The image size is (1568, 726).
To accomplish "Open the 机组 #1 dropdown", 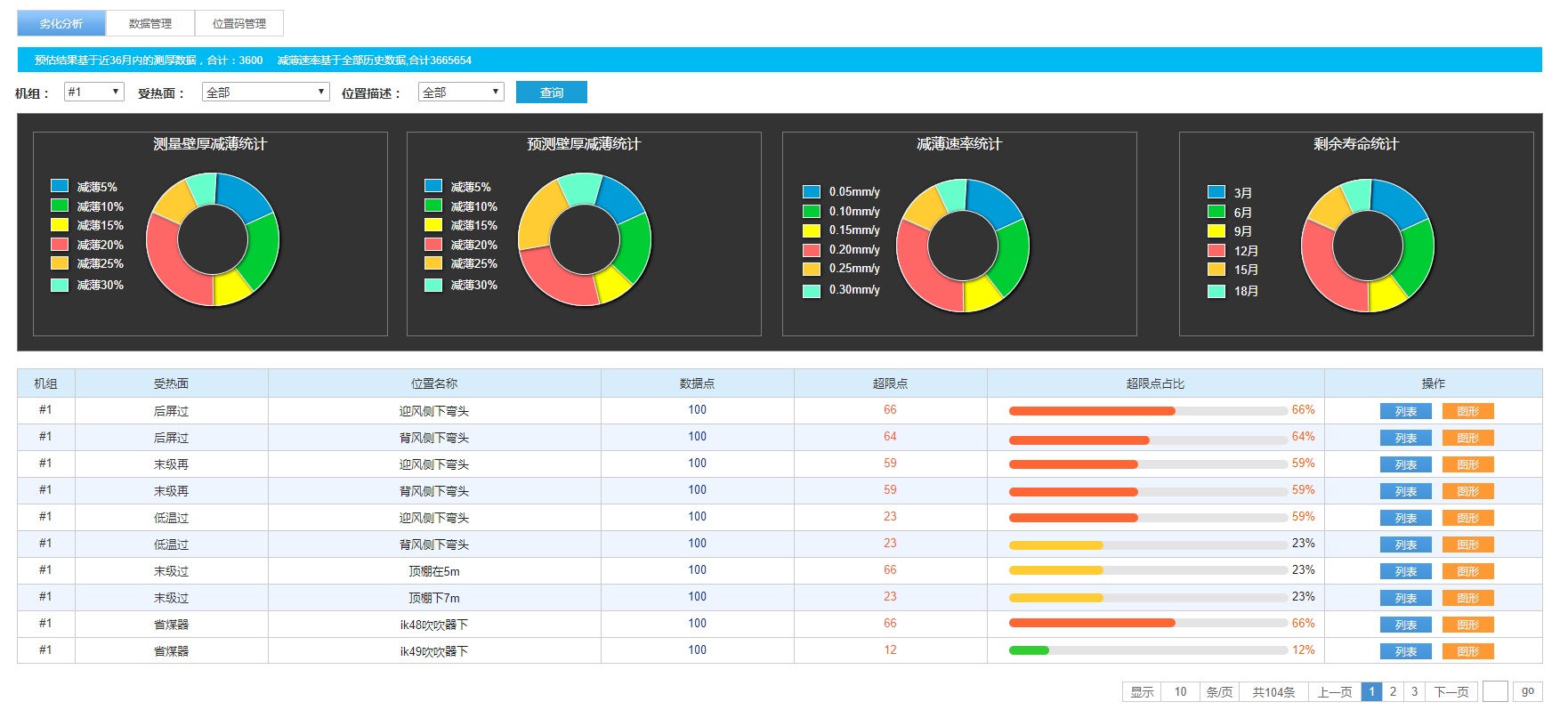I will [94, 92].
